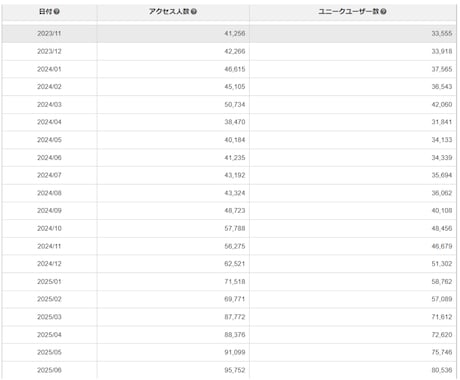Select the 2025/05 date cell
This screenshot has width=460, height=380.
pyautogui.click(x=49, y=352)
